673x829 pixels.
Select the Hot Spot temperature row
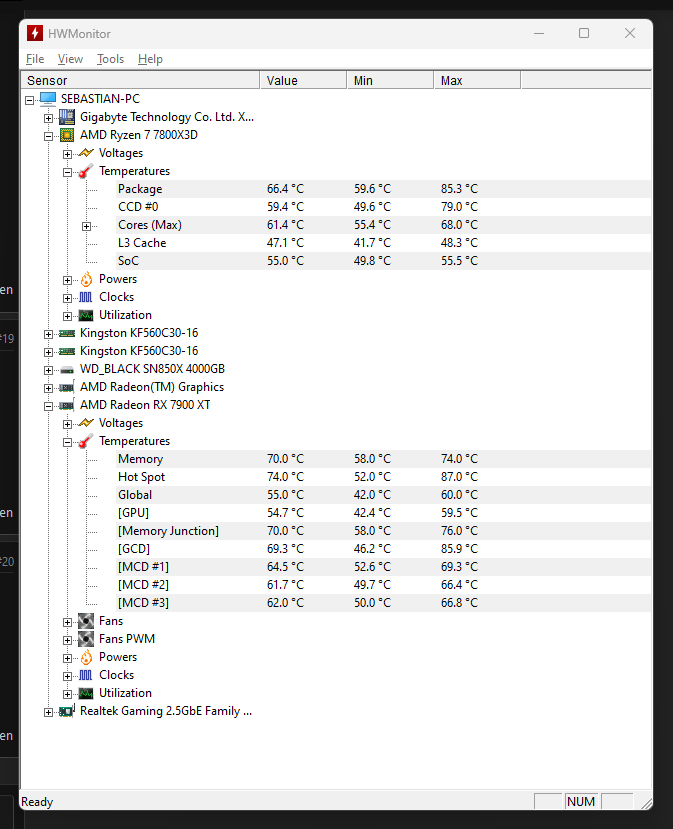coord(384,477)
